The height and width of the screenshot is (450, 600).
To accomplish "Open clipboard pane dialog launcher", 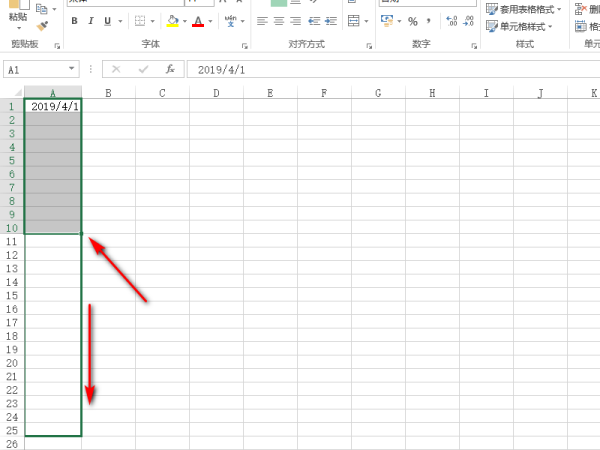I will 57,46.
